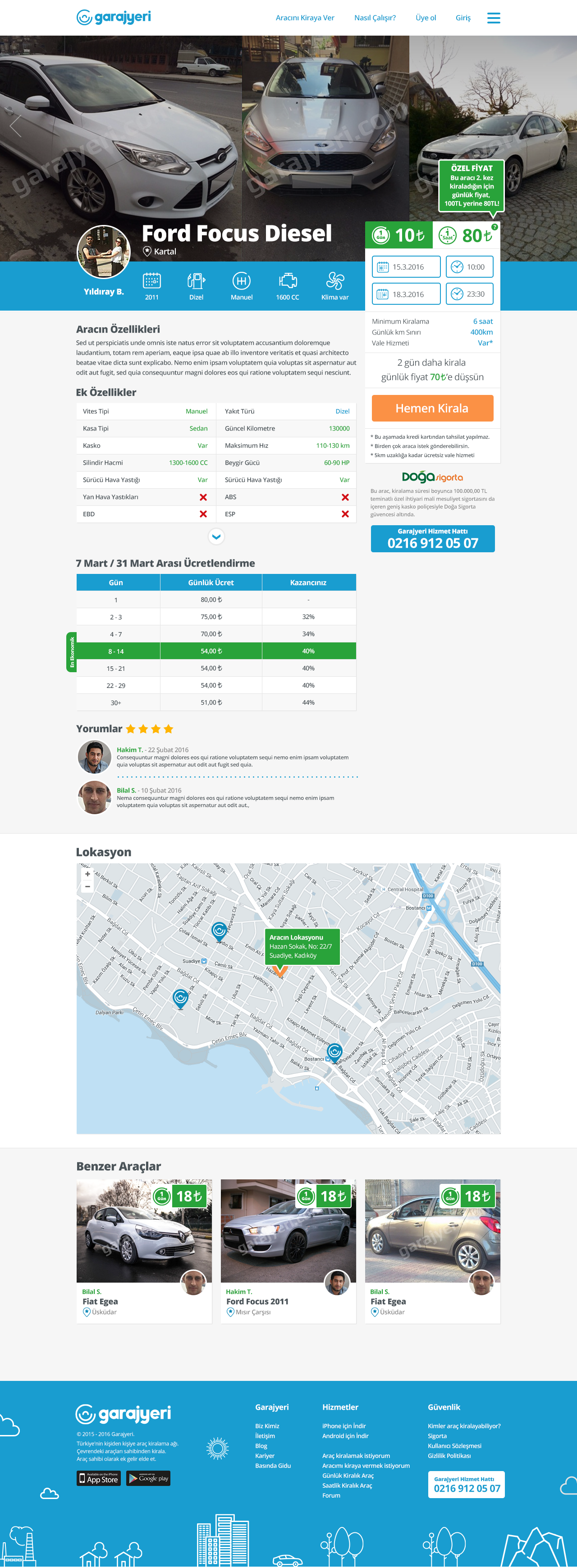The width and height of the screenshot is (577, 1568).
Task: Click Hakim T. reviewer avatar
Action: coord(94,756)
